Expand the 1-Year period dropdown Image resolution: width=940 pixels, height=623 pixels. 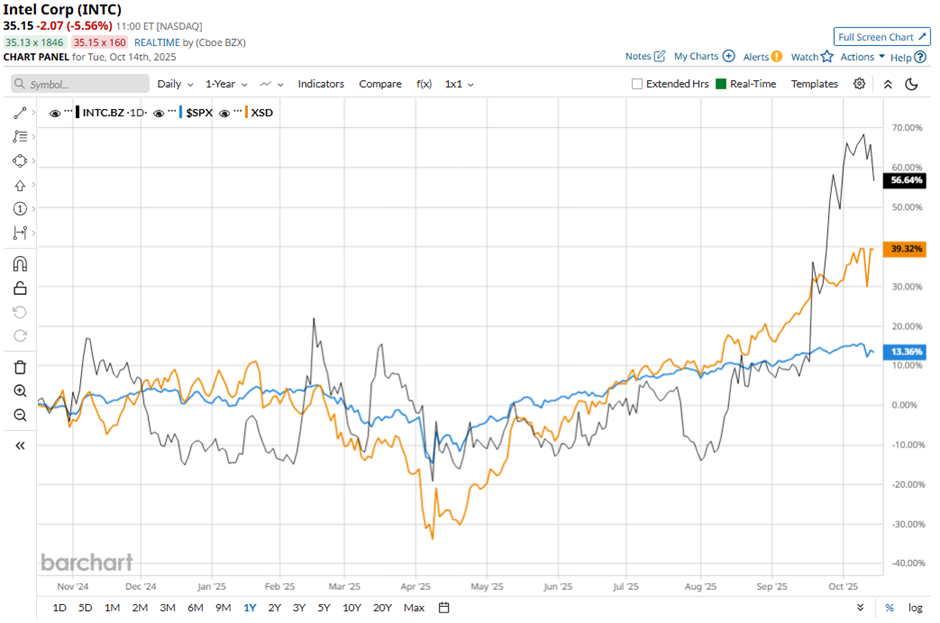click(x=227, y=84)
